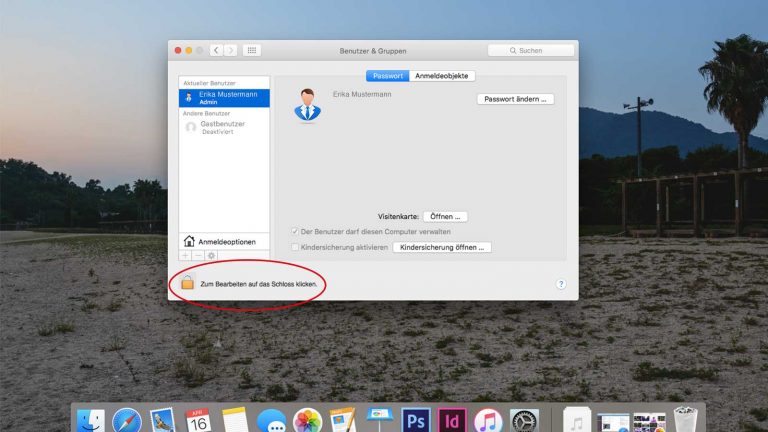Switch to the Anmeldeobjekte tab
Screen dimensions: 768x432
(x=442, y=76)
